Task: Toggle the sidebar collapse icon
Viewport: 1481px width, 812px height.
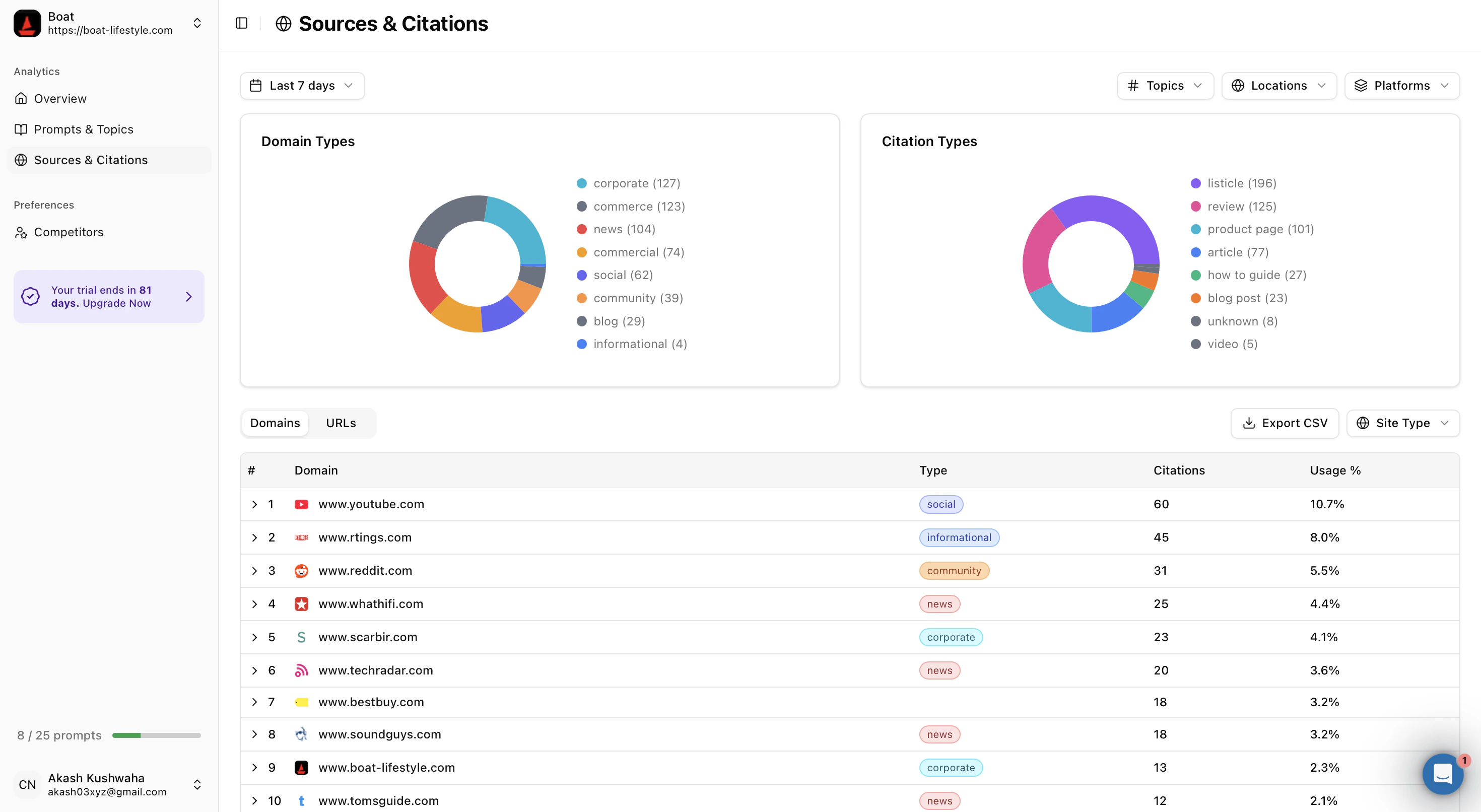Action: [241, 23]
